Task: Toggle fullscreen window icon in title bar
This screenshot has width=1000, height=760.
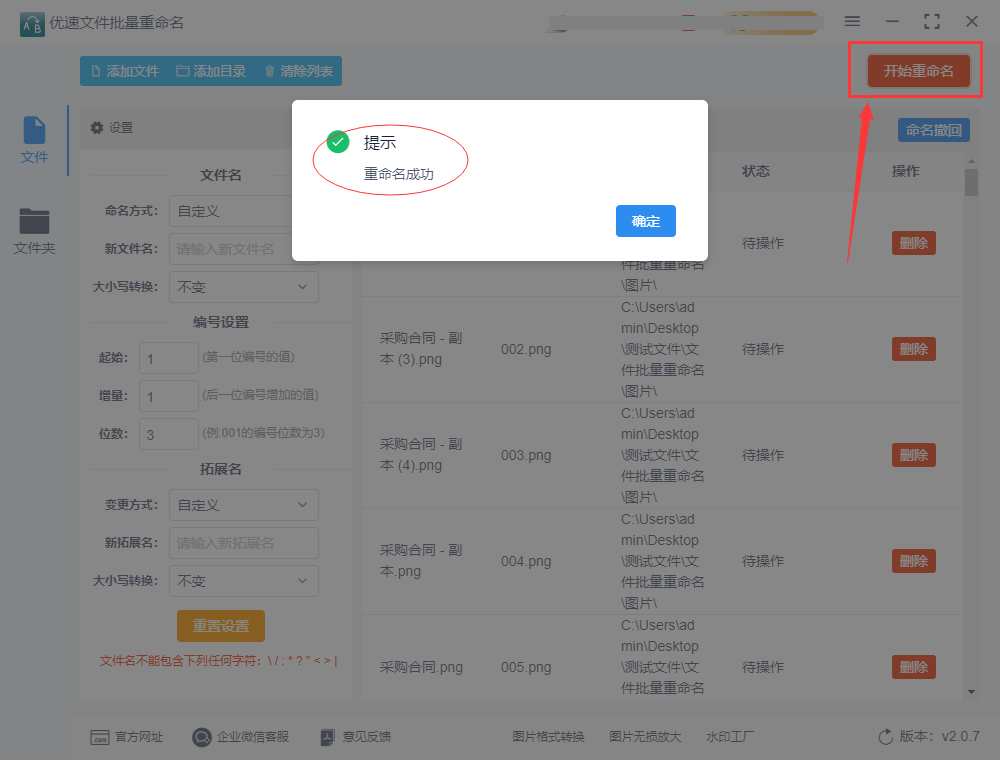Action: click(932, 21)
